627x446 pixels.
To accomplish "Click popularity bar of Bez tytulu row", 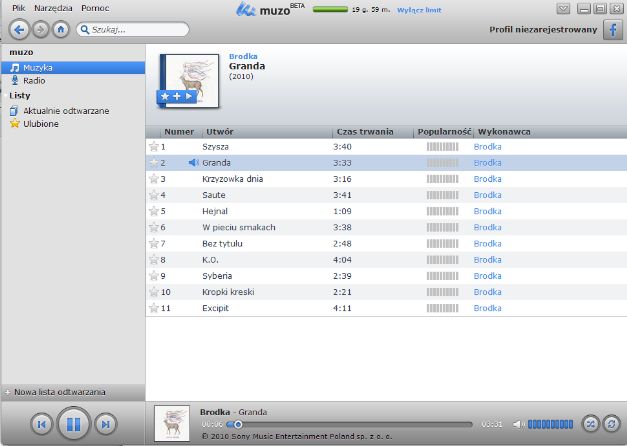I will (442, 244).
